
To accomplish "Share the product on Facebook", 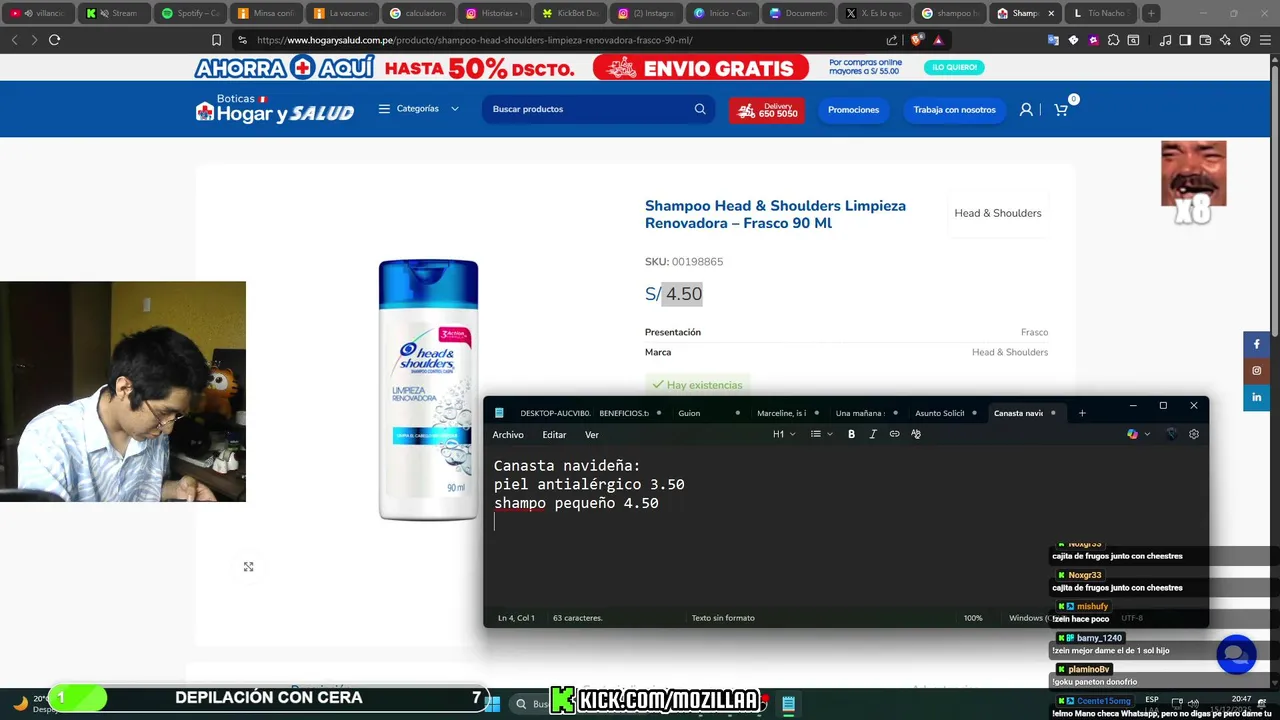I will coord(1257,344).
